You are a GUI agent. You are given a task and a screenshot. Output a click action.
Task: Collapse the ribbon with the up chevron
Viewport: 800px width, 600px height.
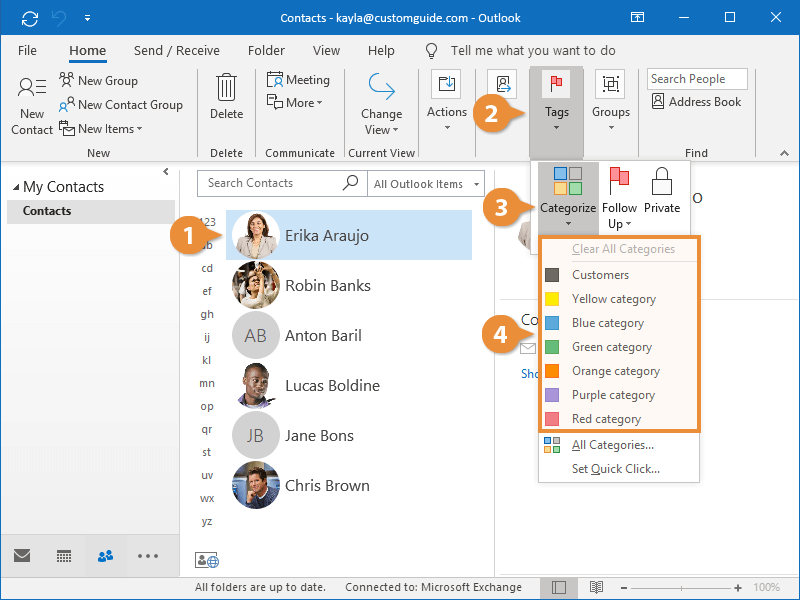pos(784,153)
